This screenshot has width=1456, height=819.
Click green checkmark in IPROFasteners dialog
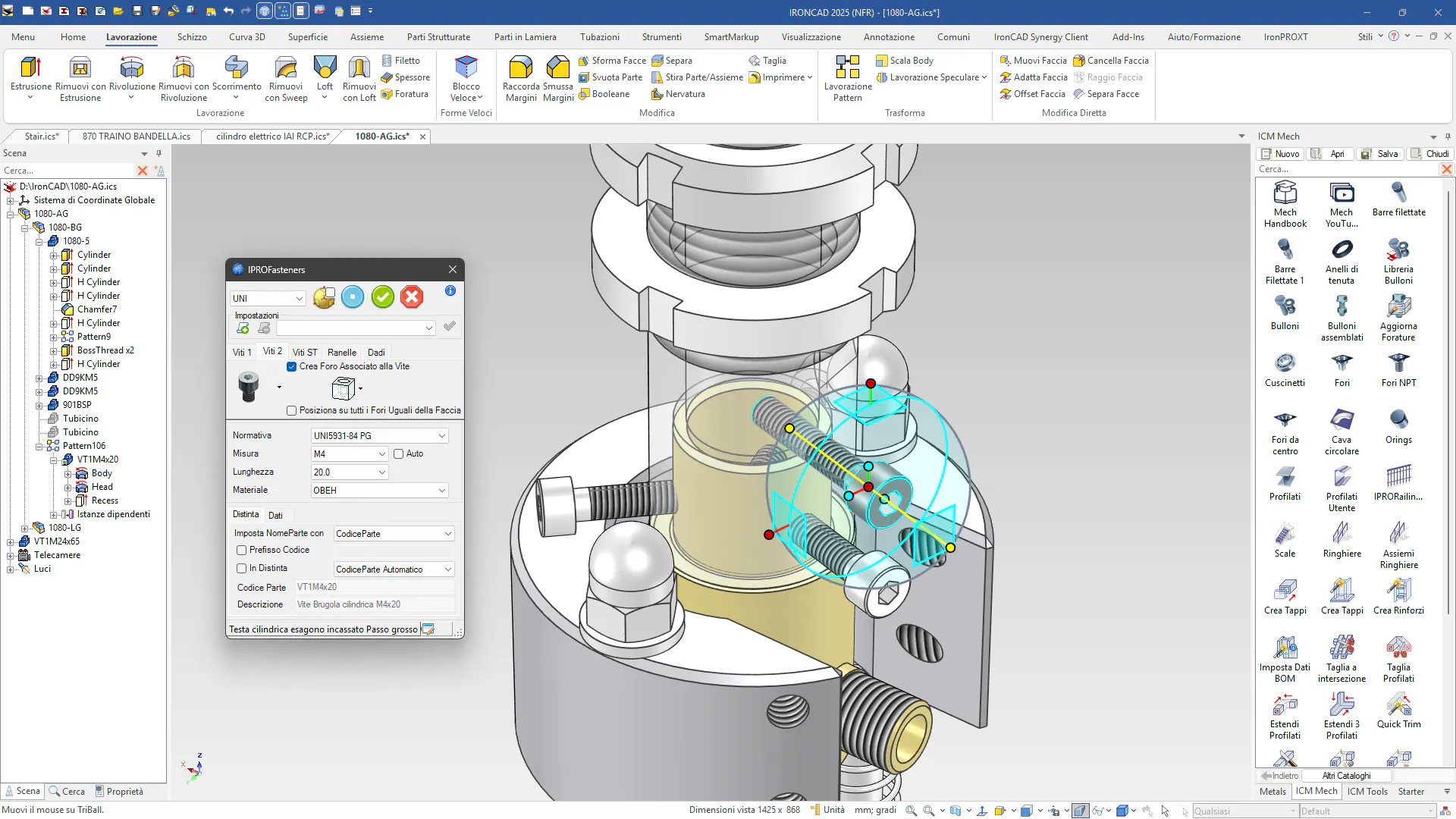point(383,297)
